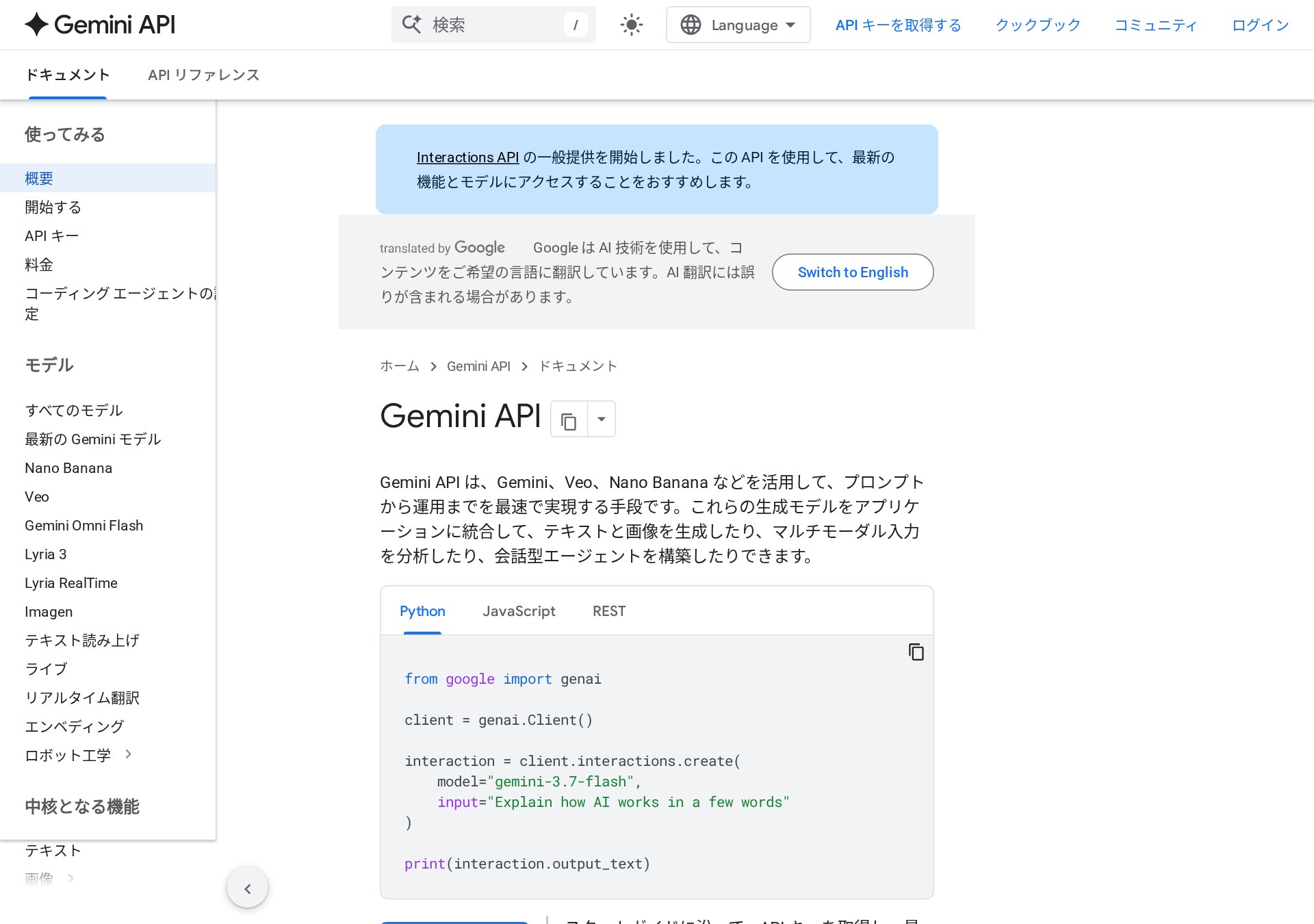Image resolution: width=1314 pixels, height=924 pixels.
Task: Open テキスト under 中核となる機能
Action: (53, 850)
